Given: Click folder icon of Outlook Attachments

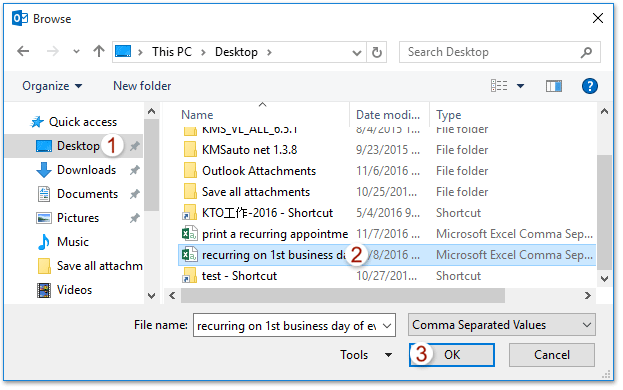Looking at the screenshot, I should click(190, 171).
